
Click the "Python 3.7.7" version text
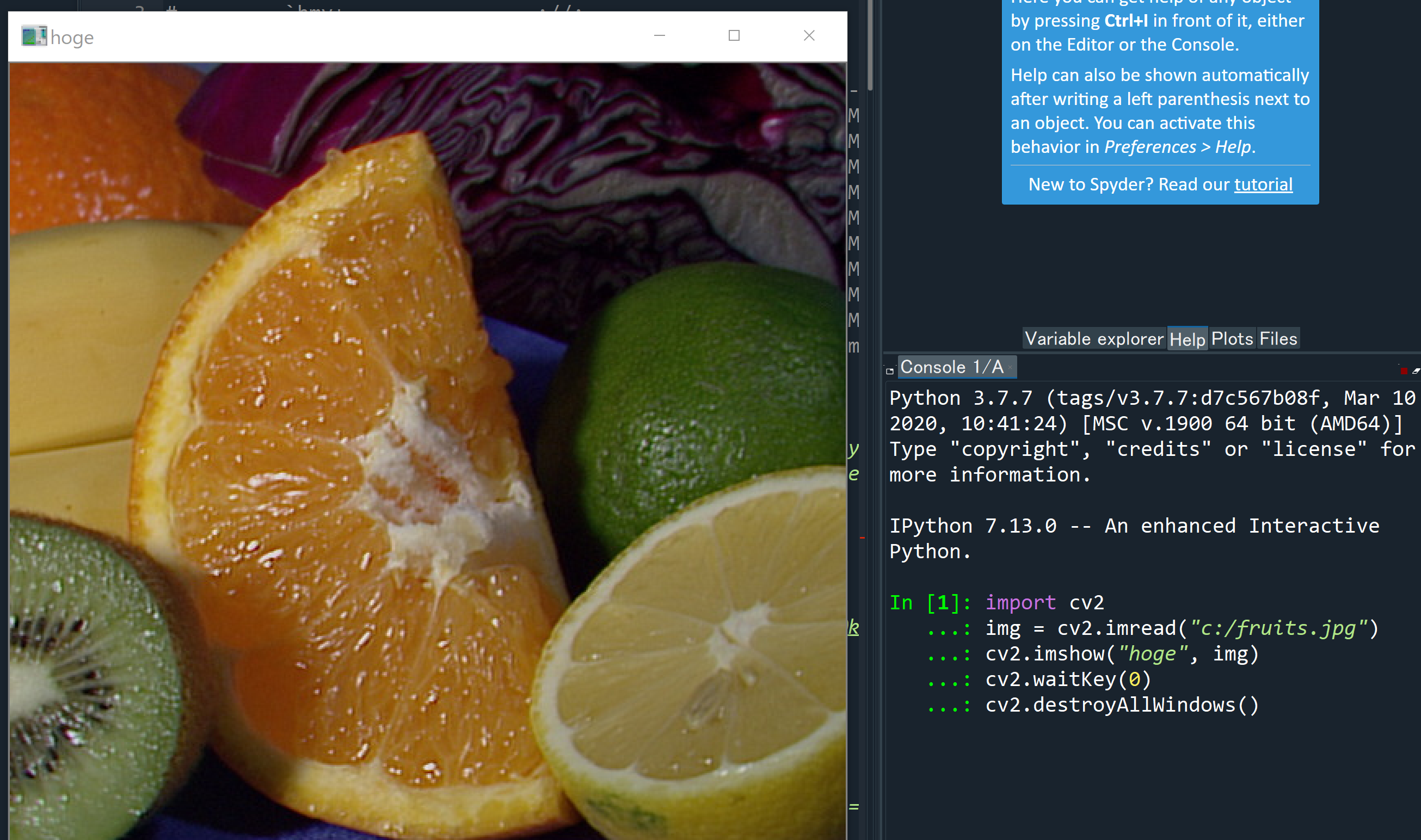coord(961,398)
